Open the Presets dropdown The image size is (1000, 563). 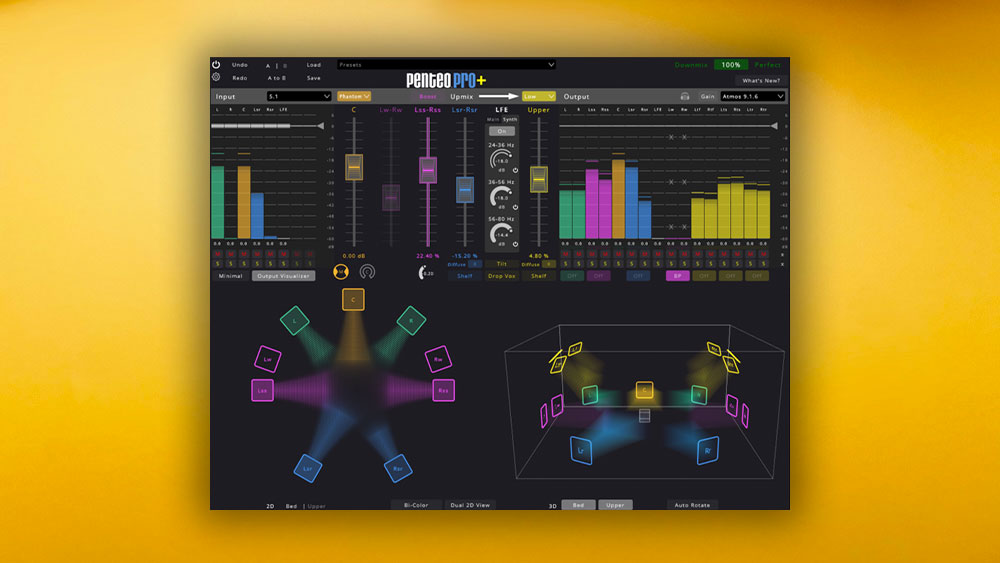[446, 64]
